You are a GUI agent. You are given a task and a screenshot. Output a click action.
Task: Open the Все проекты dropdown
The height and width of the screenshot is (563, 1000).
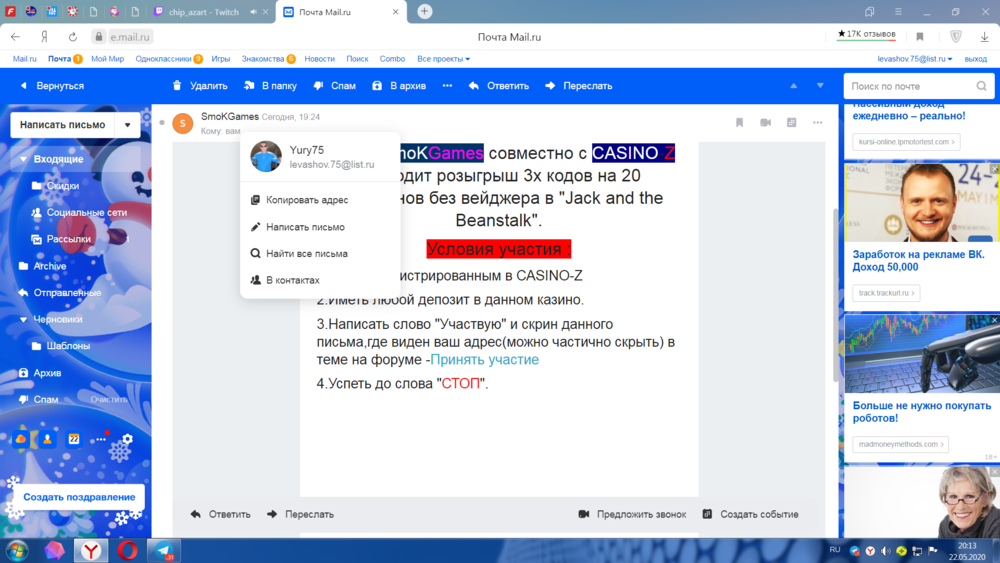[x=443, y=59]
